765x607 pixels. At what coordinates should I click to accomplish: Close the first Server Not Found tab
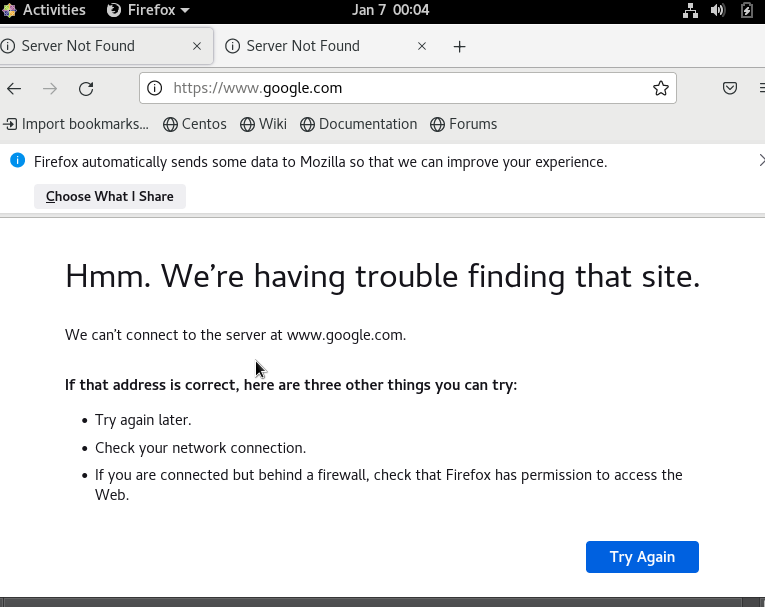click(196, 46)
